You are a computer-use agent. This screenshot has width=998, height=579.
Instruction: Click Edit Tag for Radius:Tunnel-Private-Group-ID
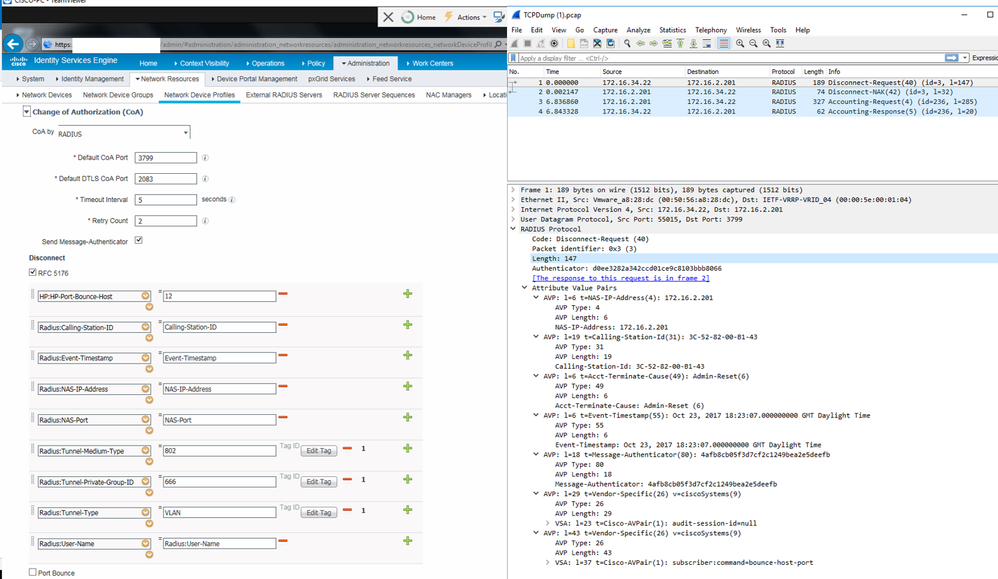click(319, 482)
